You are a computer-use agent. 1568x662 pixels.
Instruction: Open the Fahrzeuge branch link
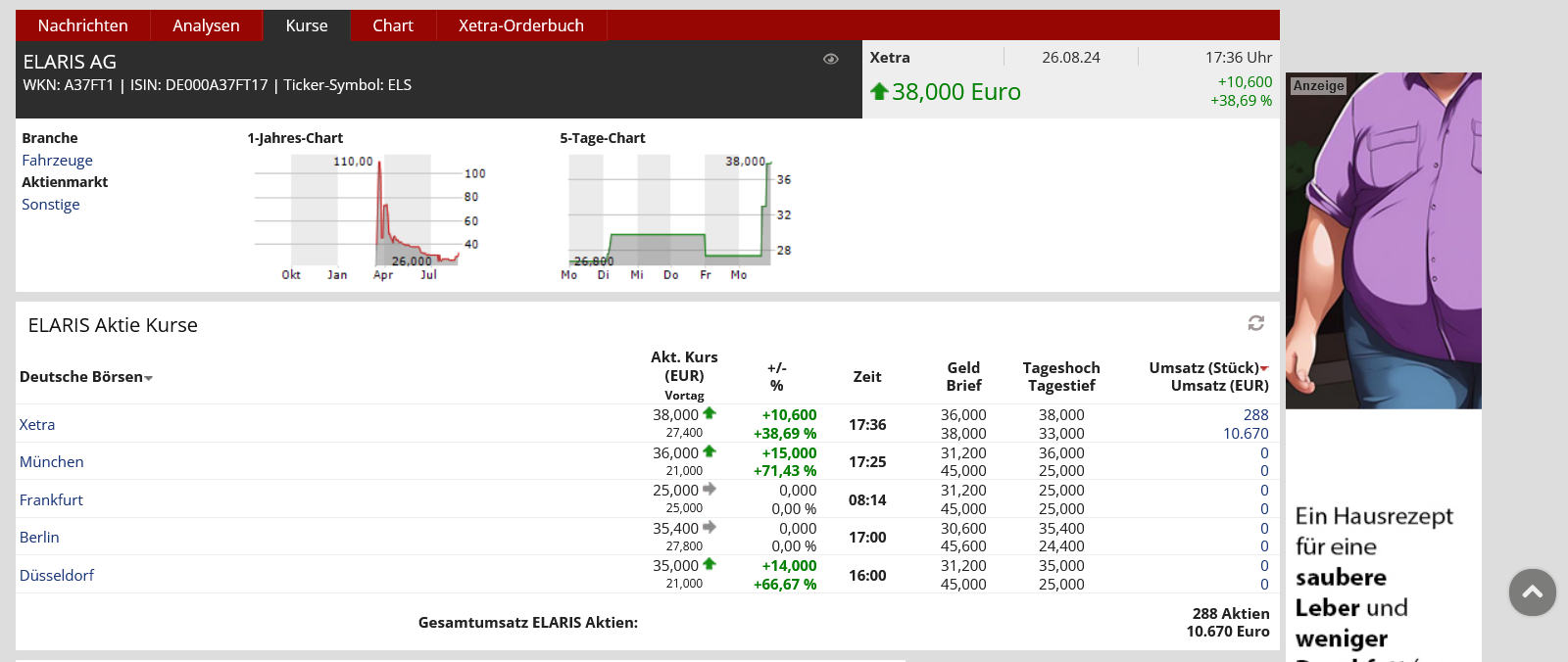coord(57,161)
